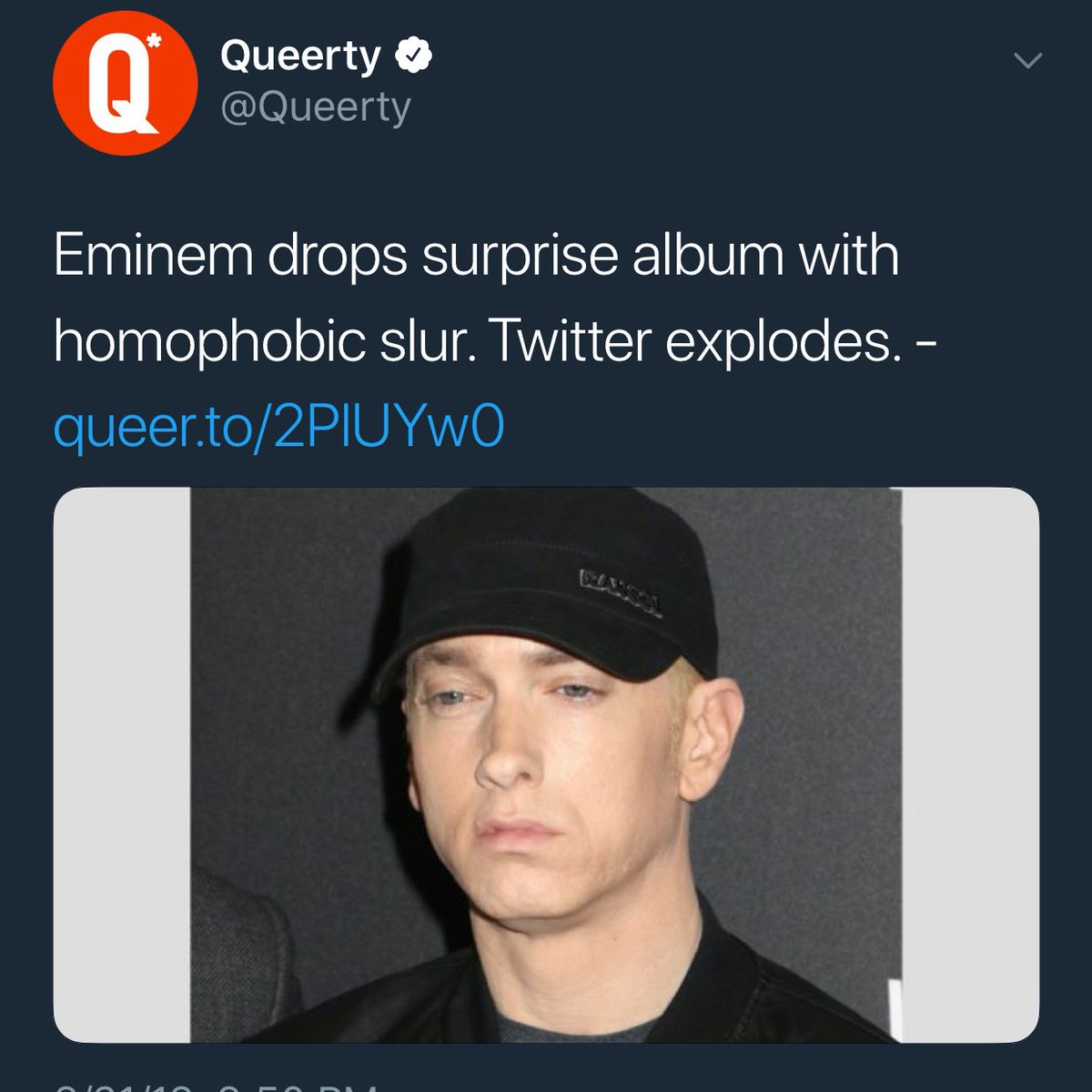Click the right gray margin of the image card
Viewport: 1092px width, 1092px height.
pos(970,765)
